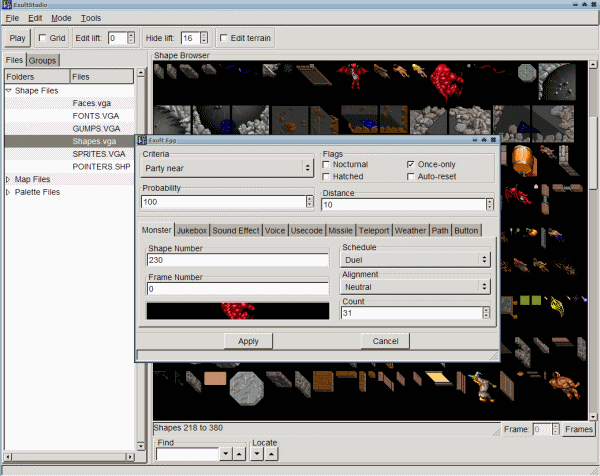Select the red winged gargoyle shape
Screen dimensions: 600x476
pos(351,74)
